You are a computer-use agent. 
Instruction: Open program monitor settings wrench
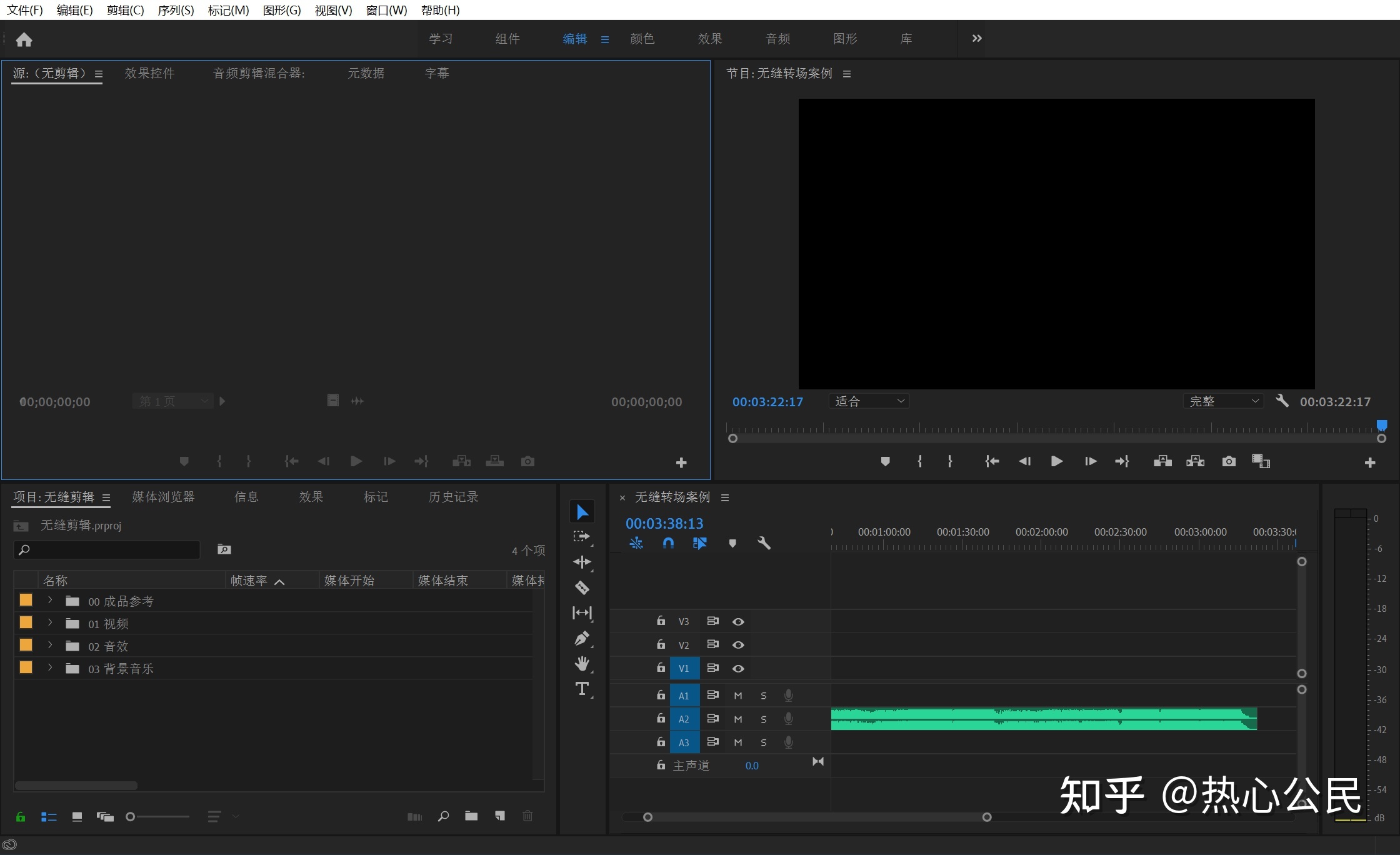pos(1282,401)
